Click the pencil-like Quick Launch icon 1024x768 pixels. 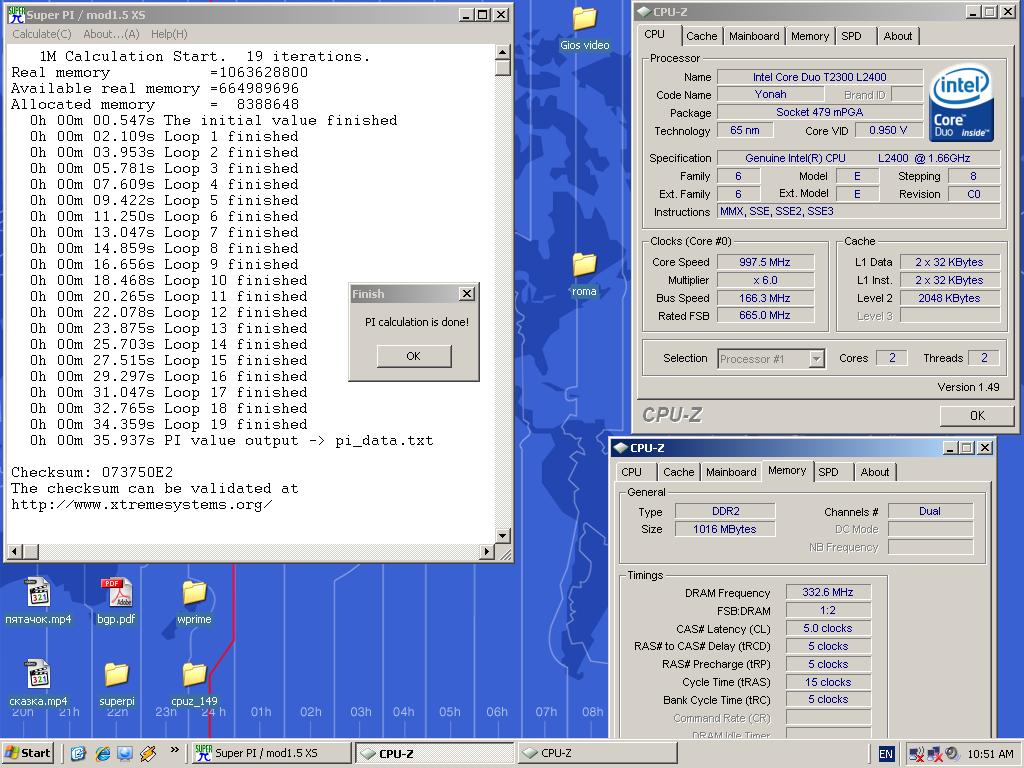point(148,753)
